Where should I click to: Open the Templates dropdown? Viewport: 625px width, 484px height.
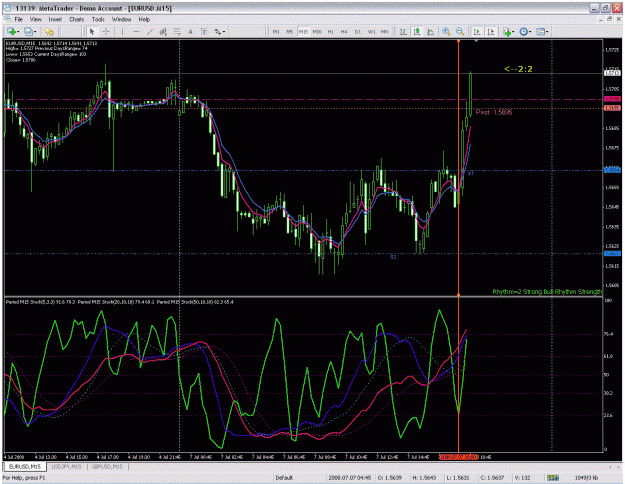click(x=542, y=31)
